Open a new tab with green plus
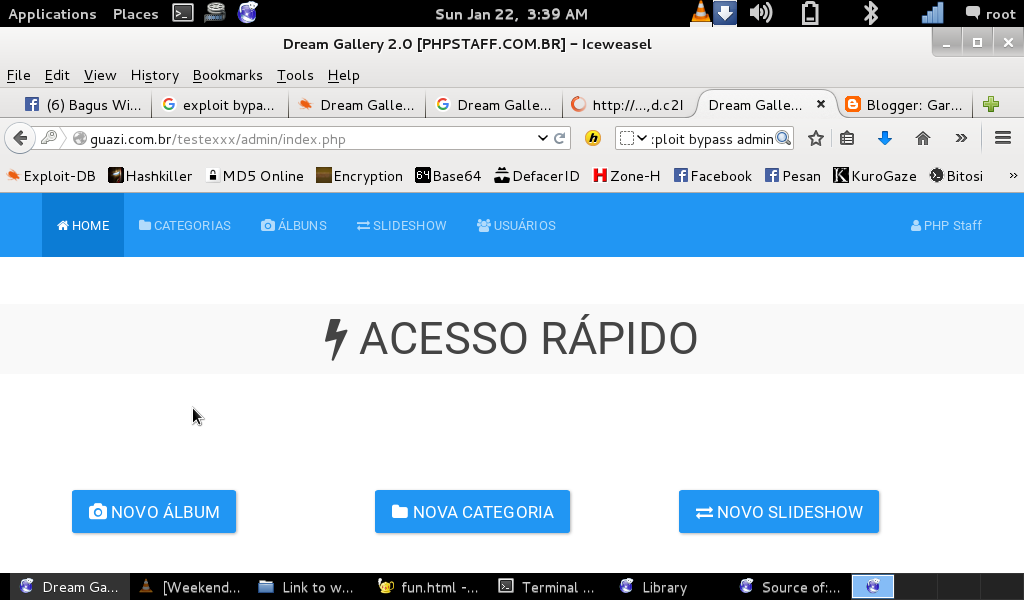 pos(991,104)
